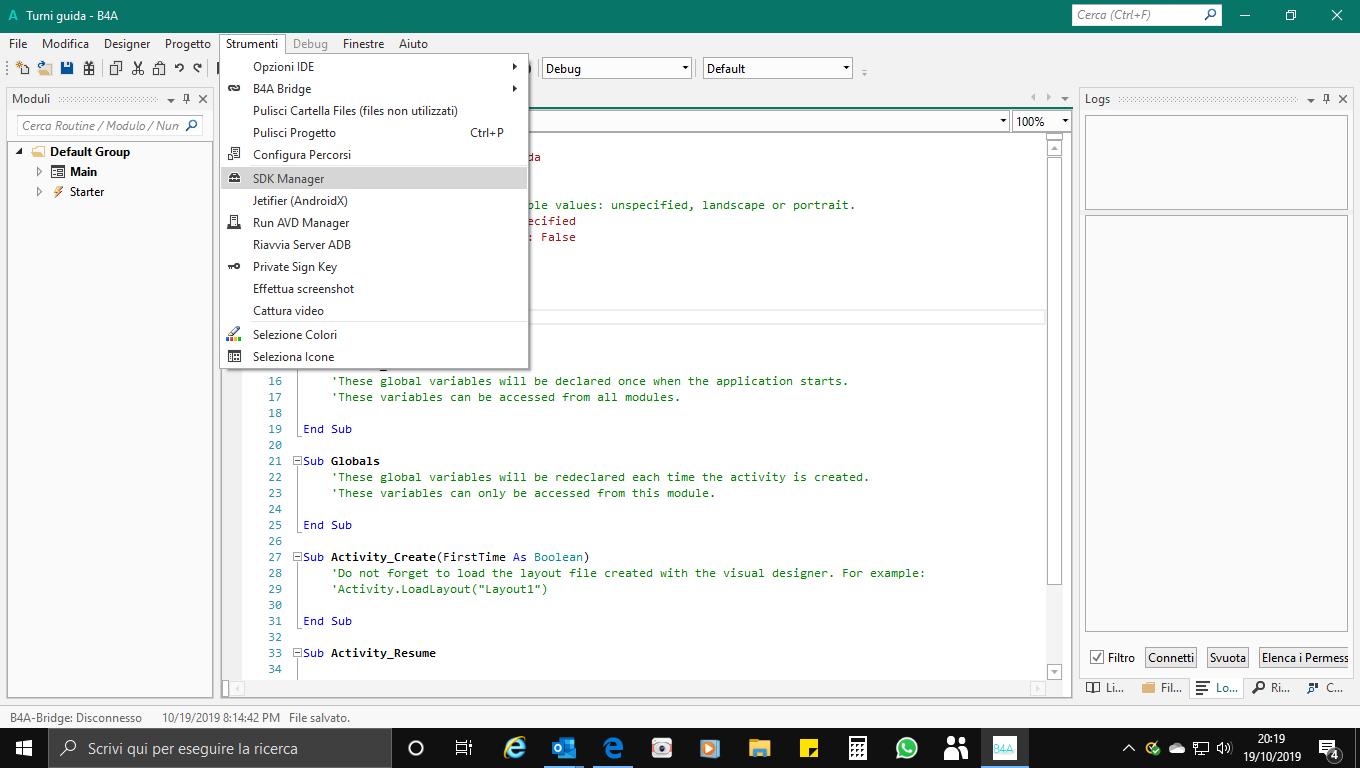Image resolution: width=1360 pixels, height=768 pixels.
Task: Choose Selezione Colori menu entry
Action: (x=294, y=335)
